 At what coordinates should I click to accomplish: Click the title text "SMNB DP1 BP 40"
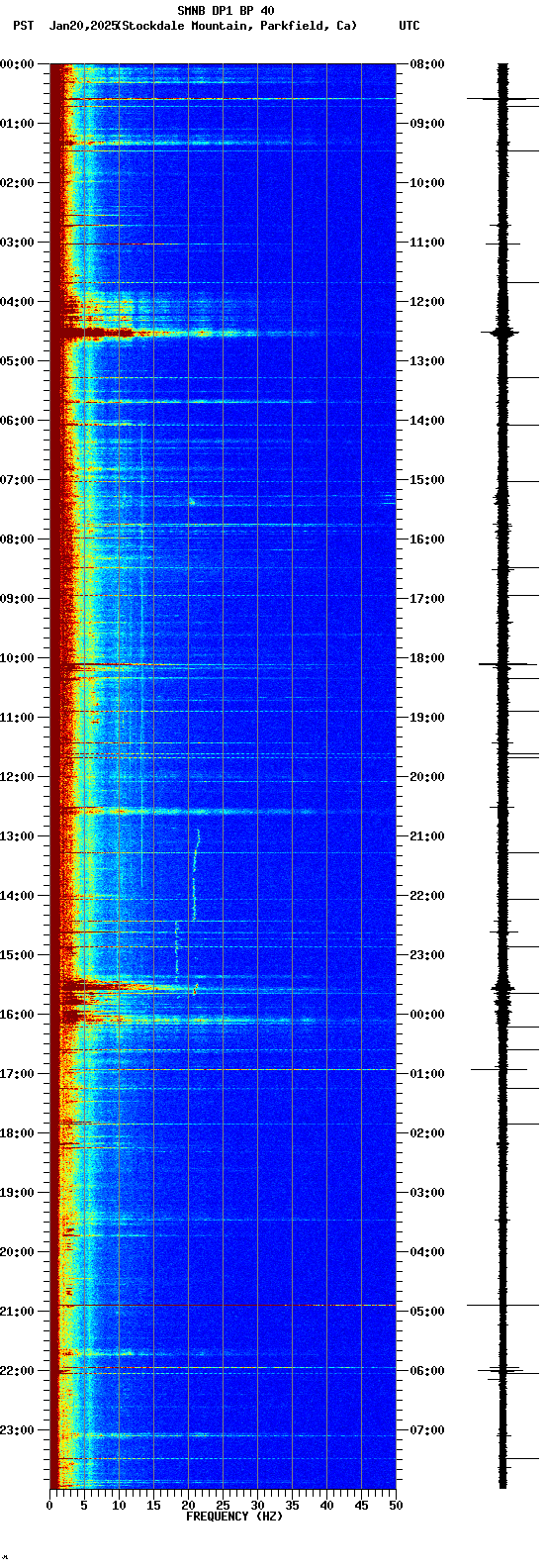[226, 11]
